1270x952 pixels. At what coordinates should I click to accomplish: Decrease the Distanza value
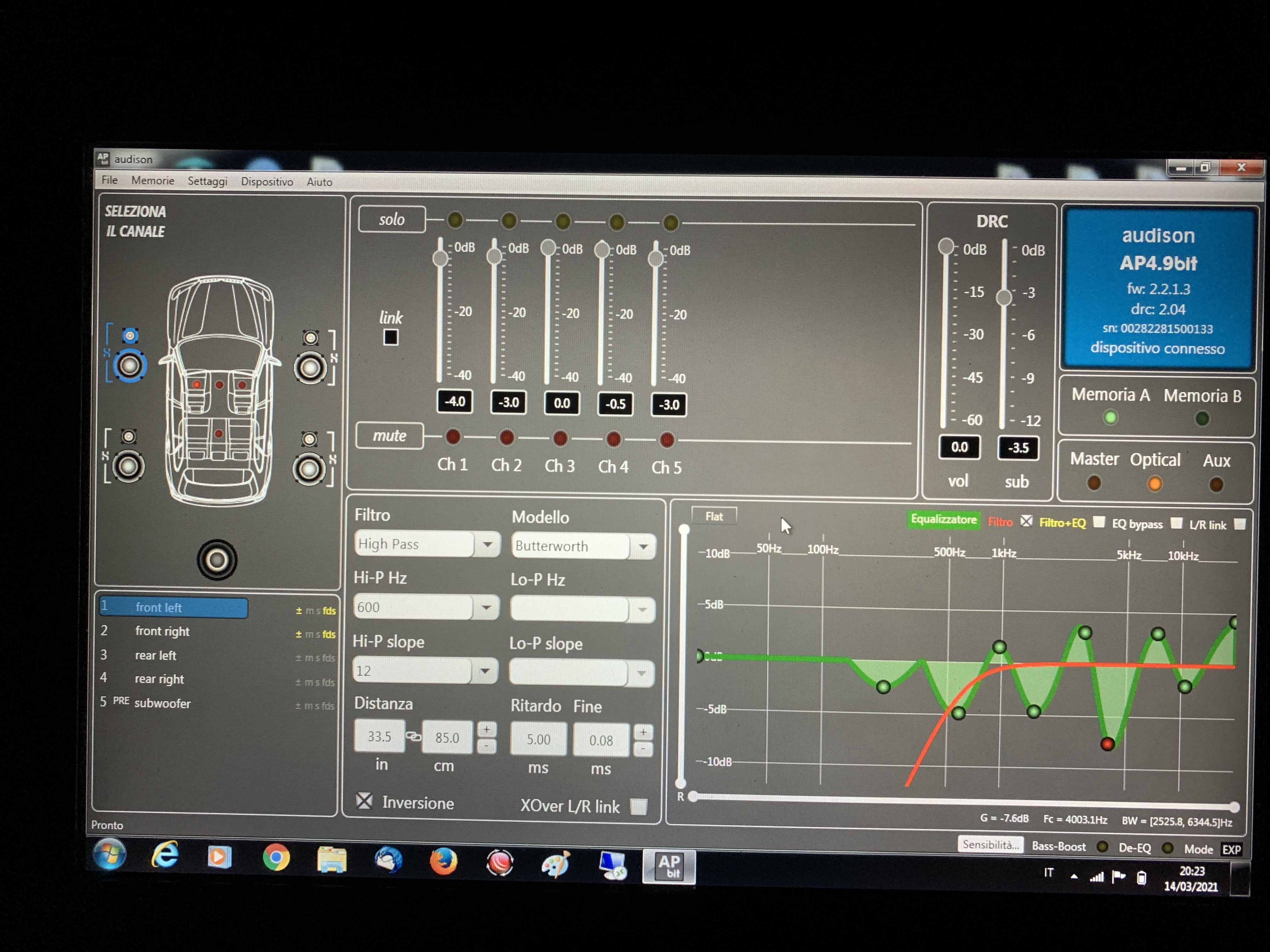[486, 745]
